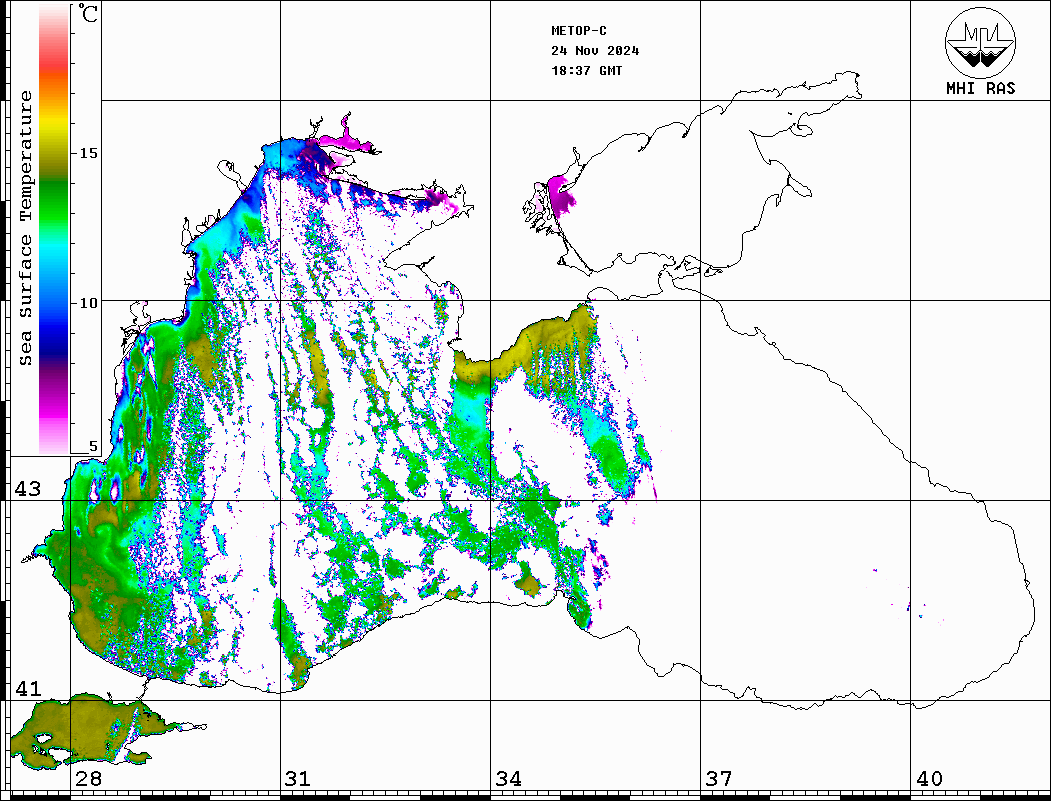Click longitude label '34'

tap(509, 778)
